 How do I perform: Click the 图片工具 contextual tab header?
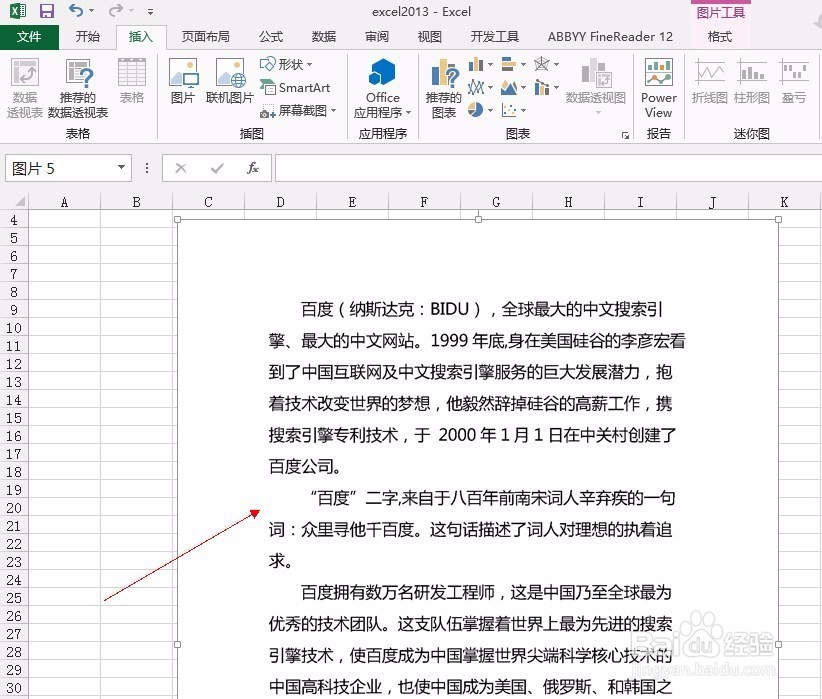coord(720,13)
